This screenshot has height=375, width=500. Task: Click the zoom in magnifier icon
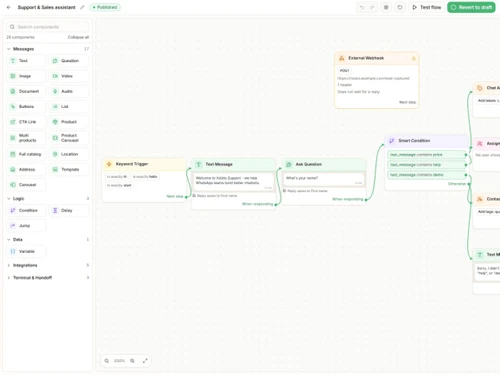click(x=132, y=361)
